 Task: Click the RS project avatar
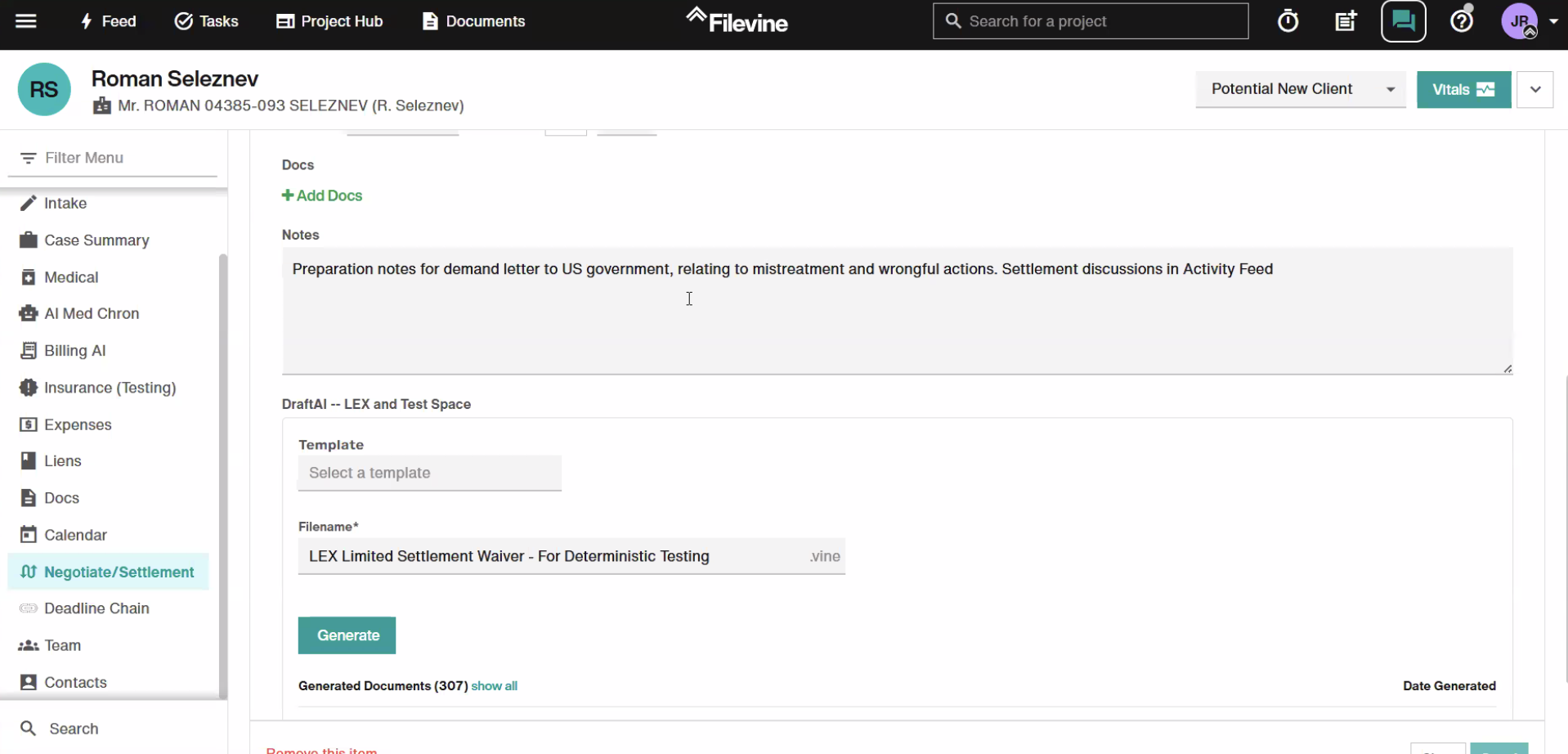(x=44, y=89)
